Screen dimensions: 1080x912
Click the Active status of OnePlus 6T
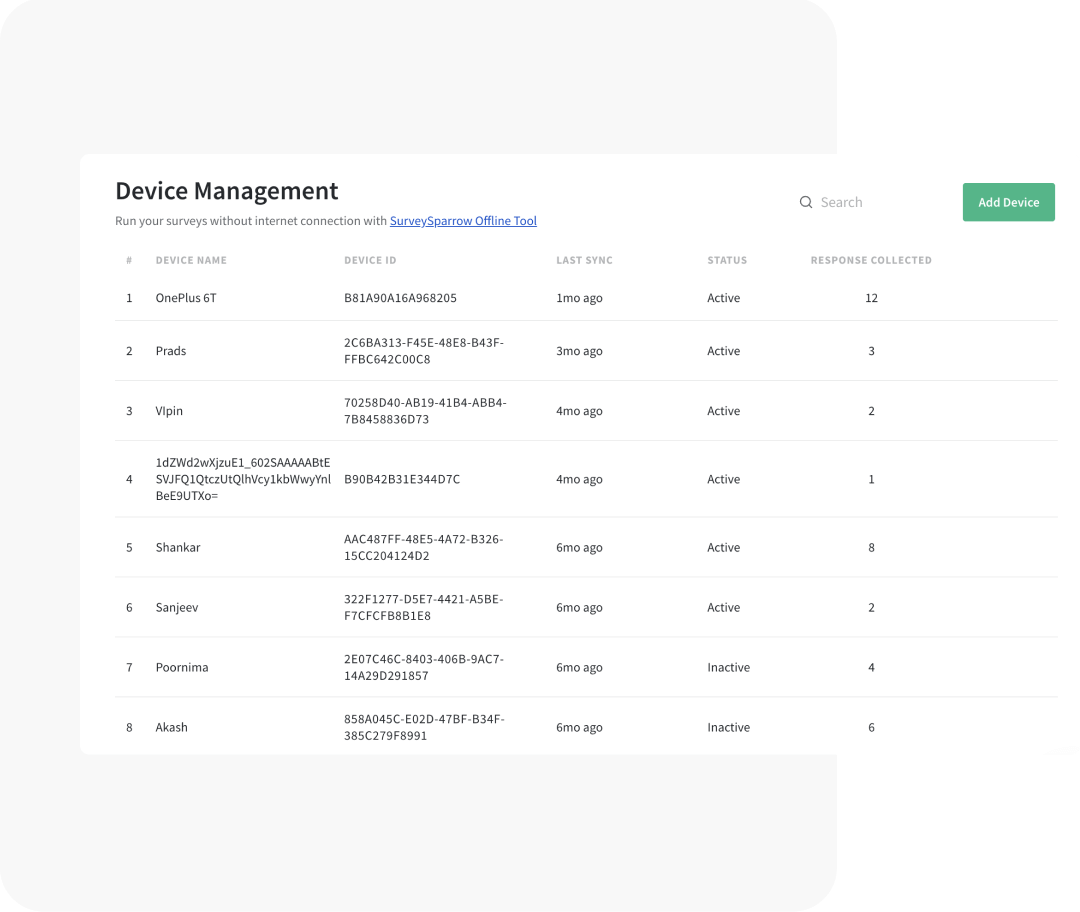tap(724, 297)
